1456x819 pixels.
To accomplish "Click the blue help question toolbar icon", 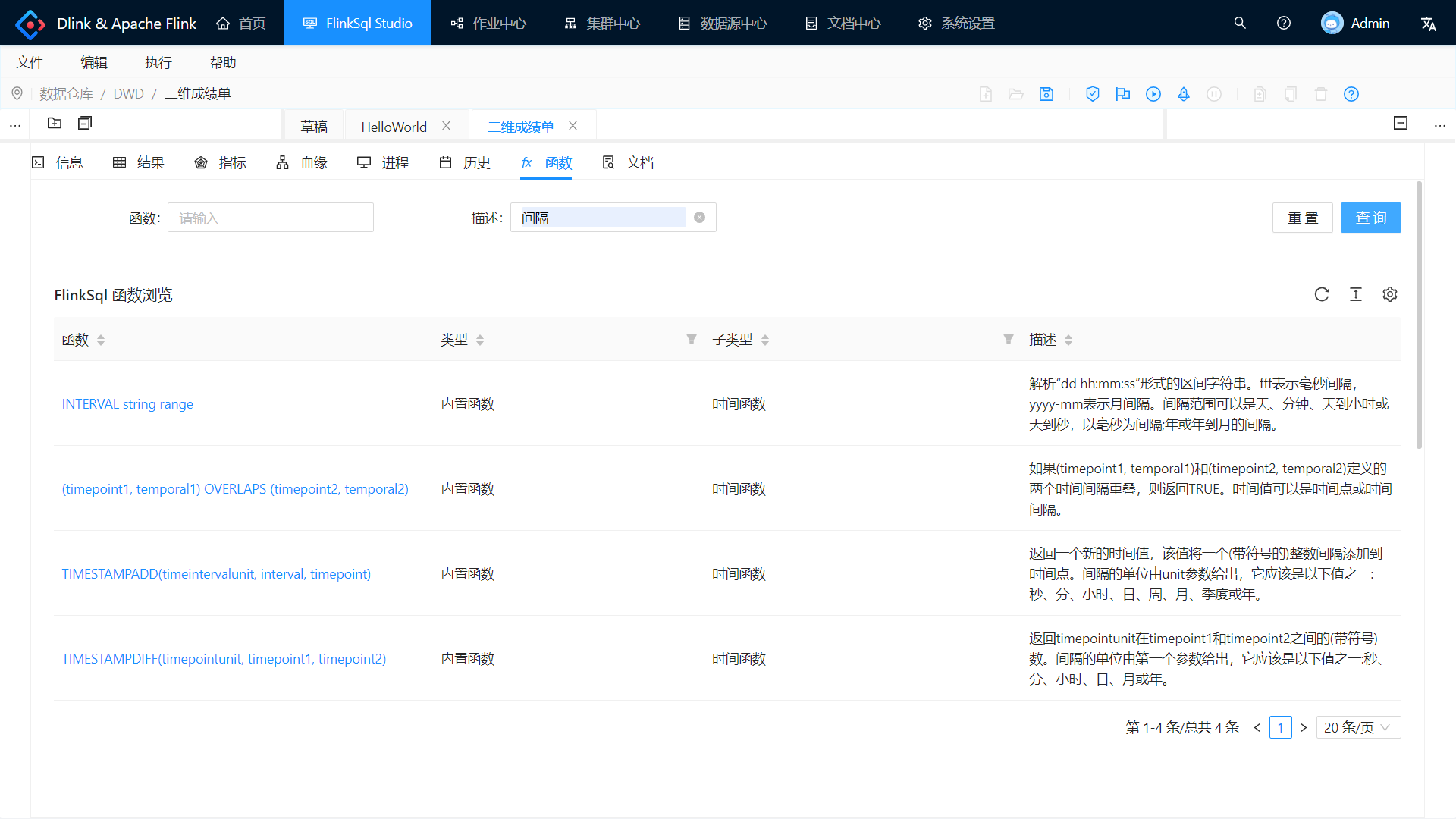I will tap(1351, 94).
